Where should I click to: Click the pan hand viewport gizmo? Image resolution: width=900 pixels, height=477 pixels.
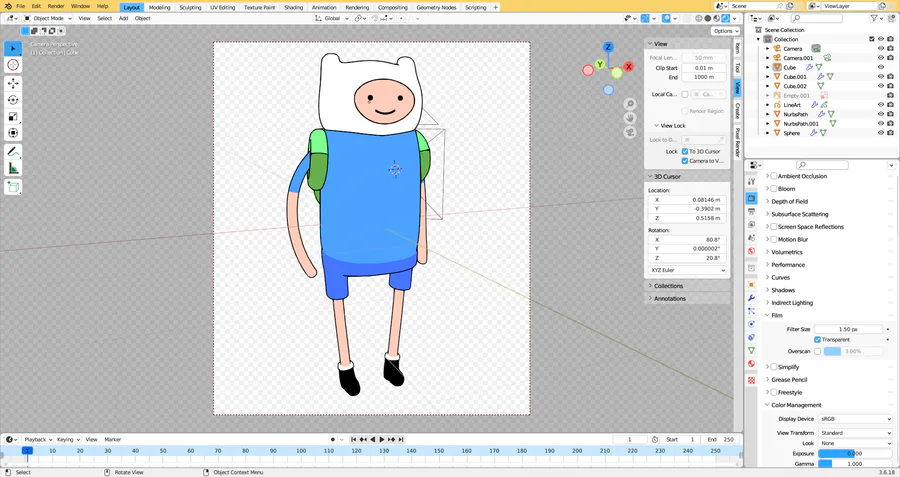pos(630,118)
